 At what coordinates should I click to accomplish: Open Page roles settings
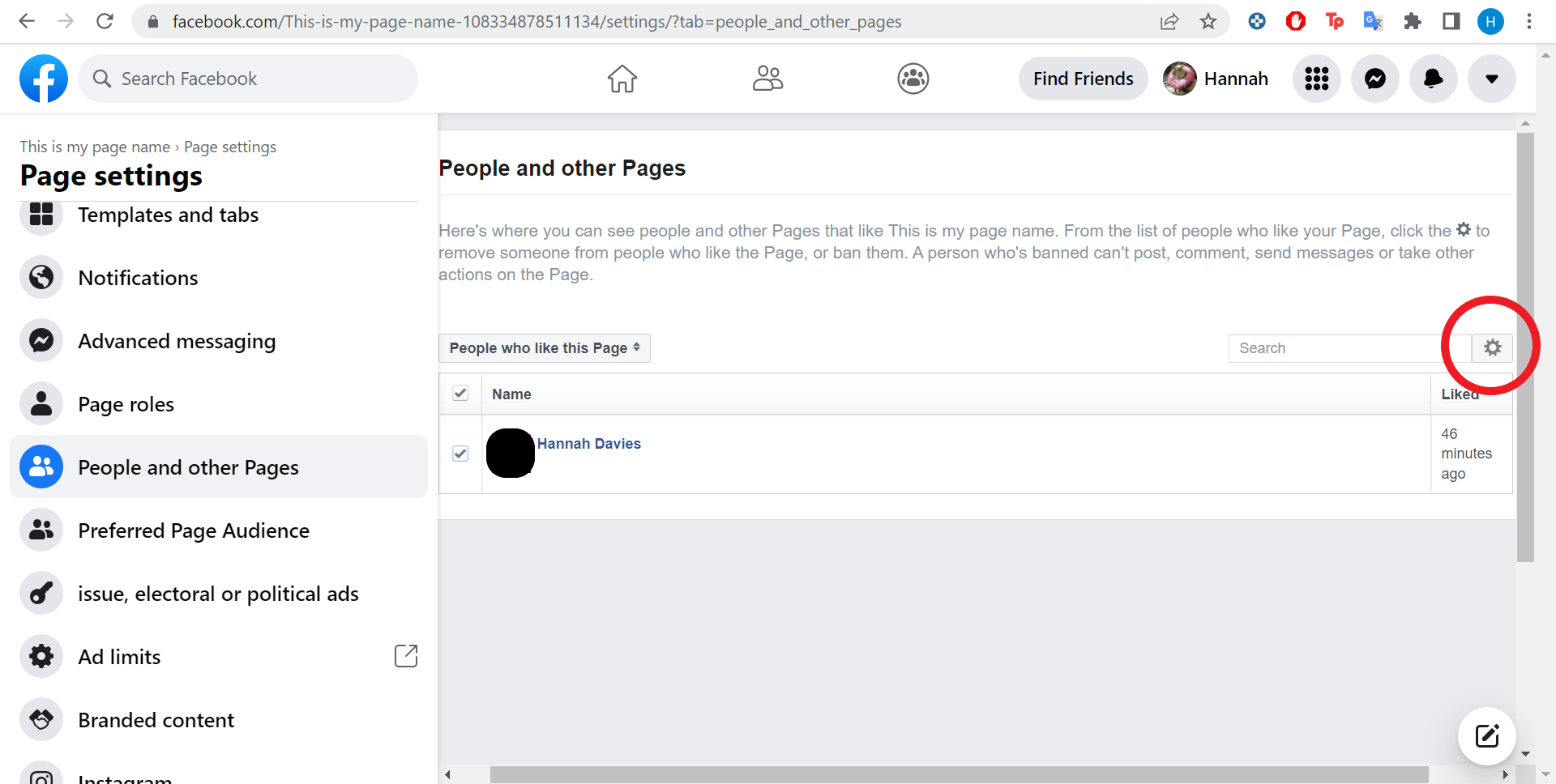(x=218, y=404)
